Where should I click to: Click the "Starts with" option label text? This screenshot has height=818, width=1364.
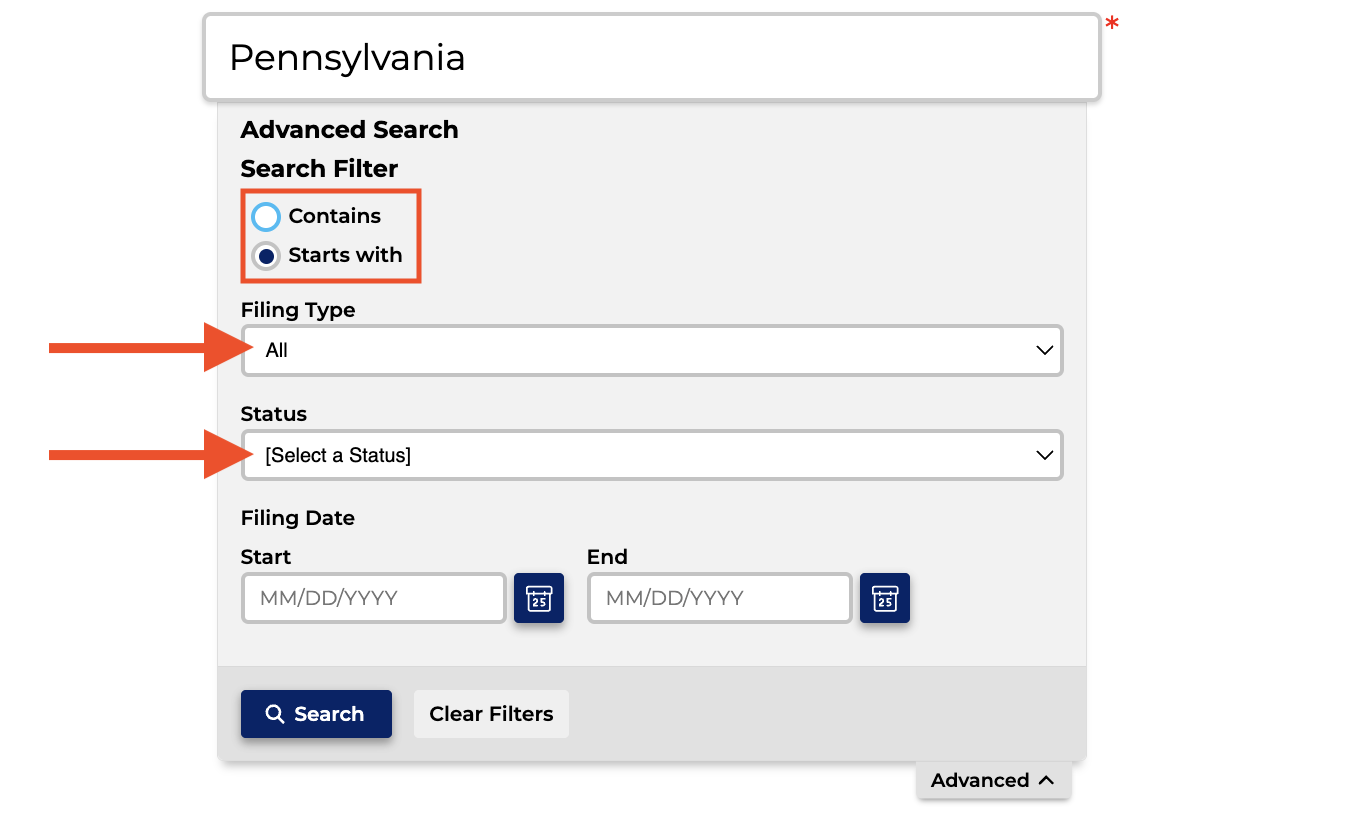point(345,255)
